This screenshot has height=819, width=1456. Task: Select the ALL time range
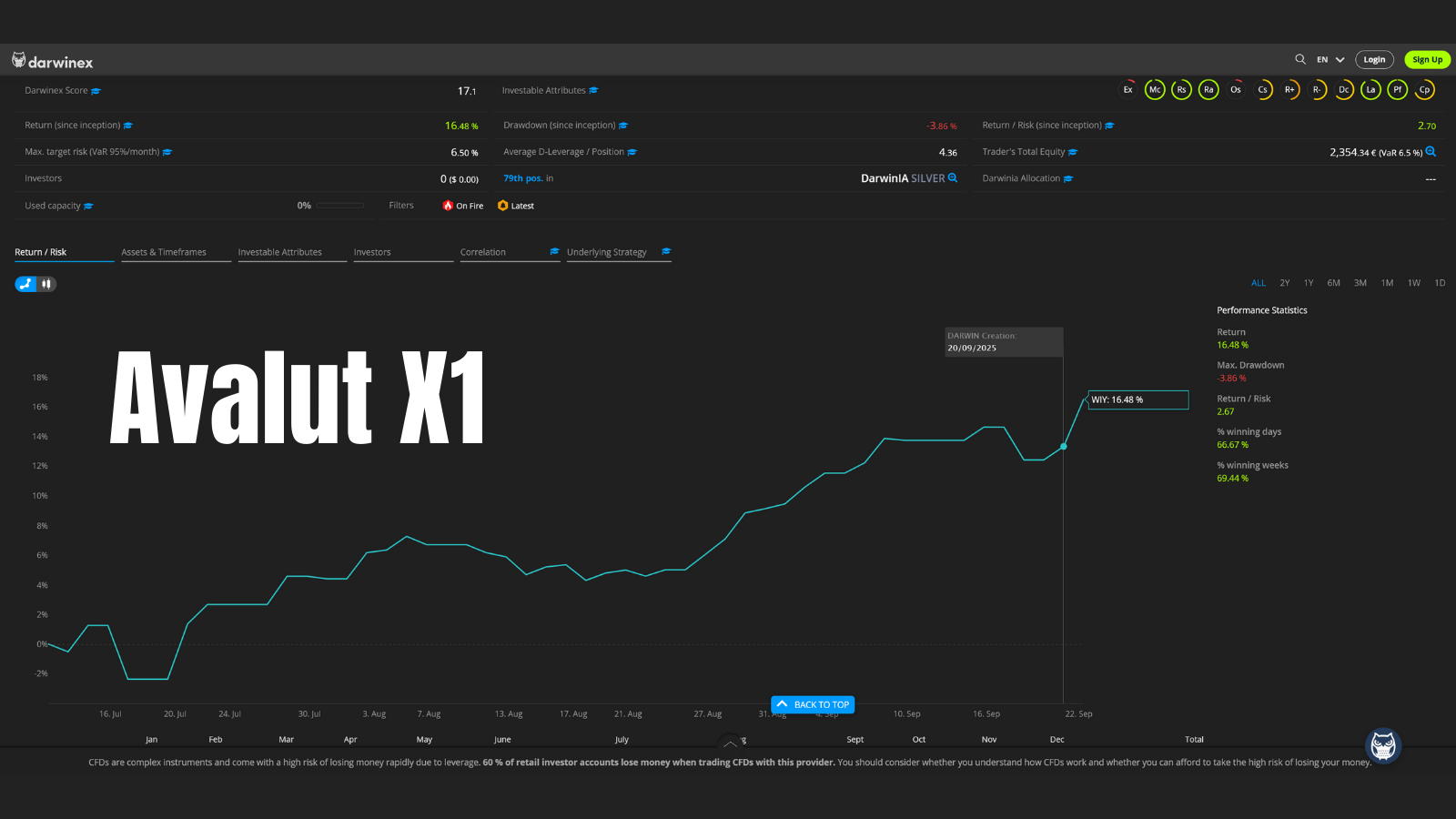(x=1259, y=283)
